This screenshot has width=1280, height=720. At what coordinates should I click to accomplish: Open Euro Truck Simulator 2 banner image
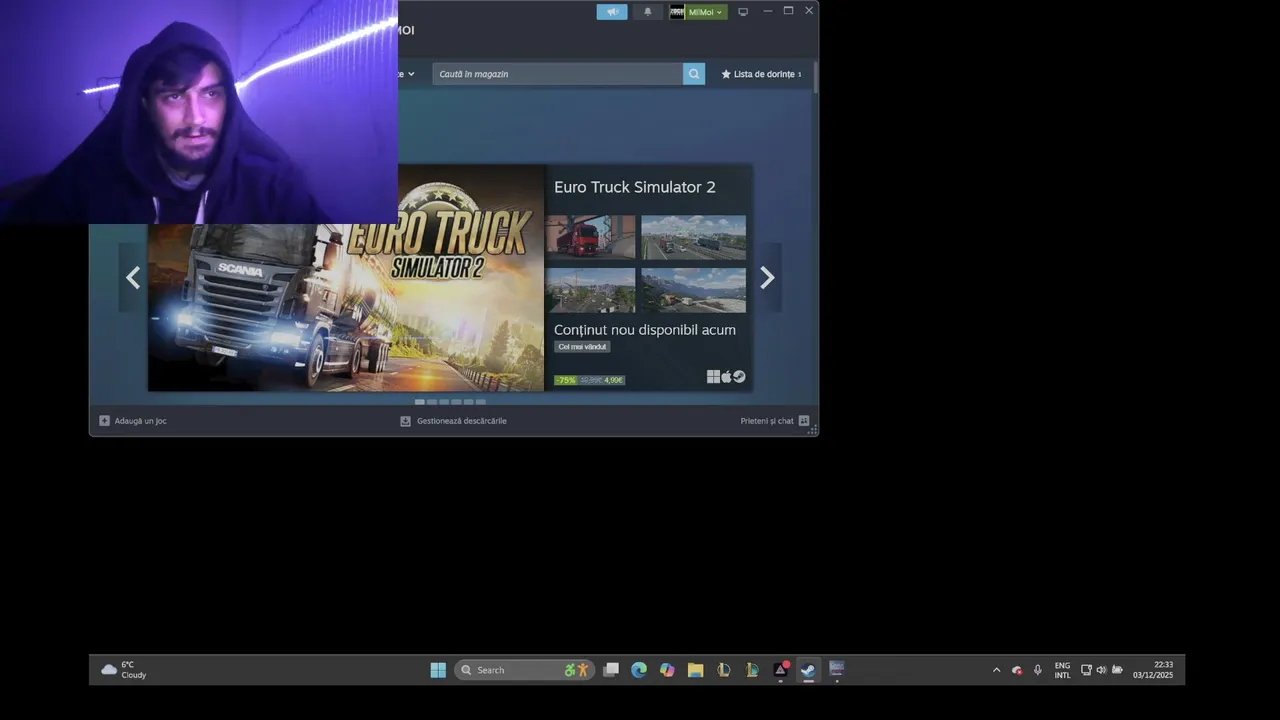tap(346, 279)
